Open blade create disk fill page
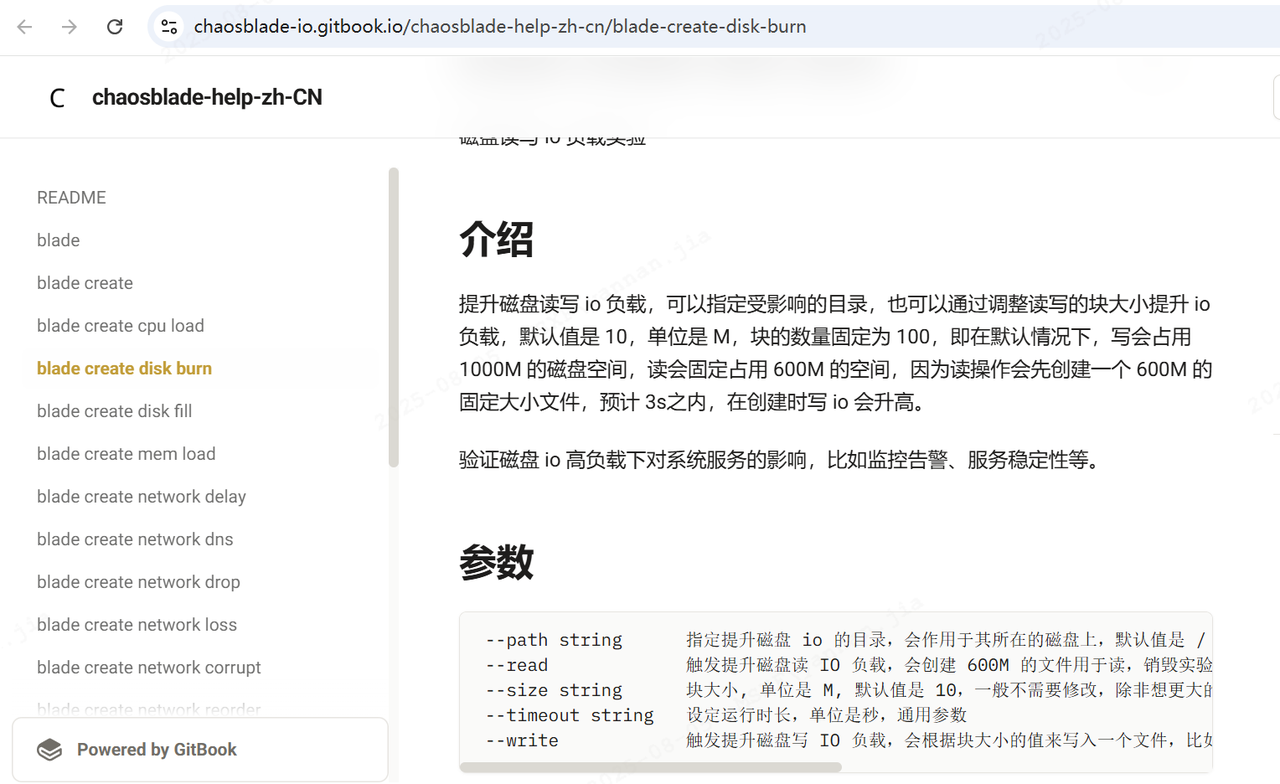The image size is (1280, 784). pos(114,411)
